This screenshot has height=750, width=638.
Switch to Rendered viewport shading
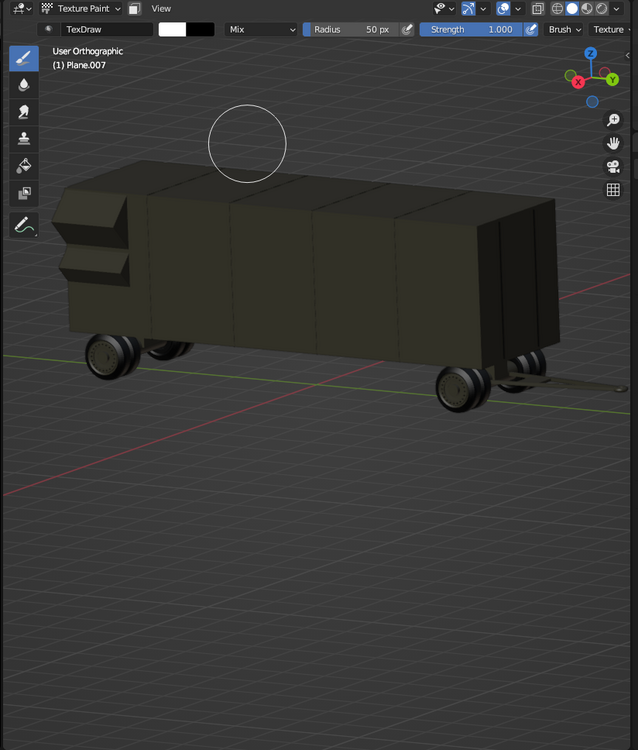point(602,9)
